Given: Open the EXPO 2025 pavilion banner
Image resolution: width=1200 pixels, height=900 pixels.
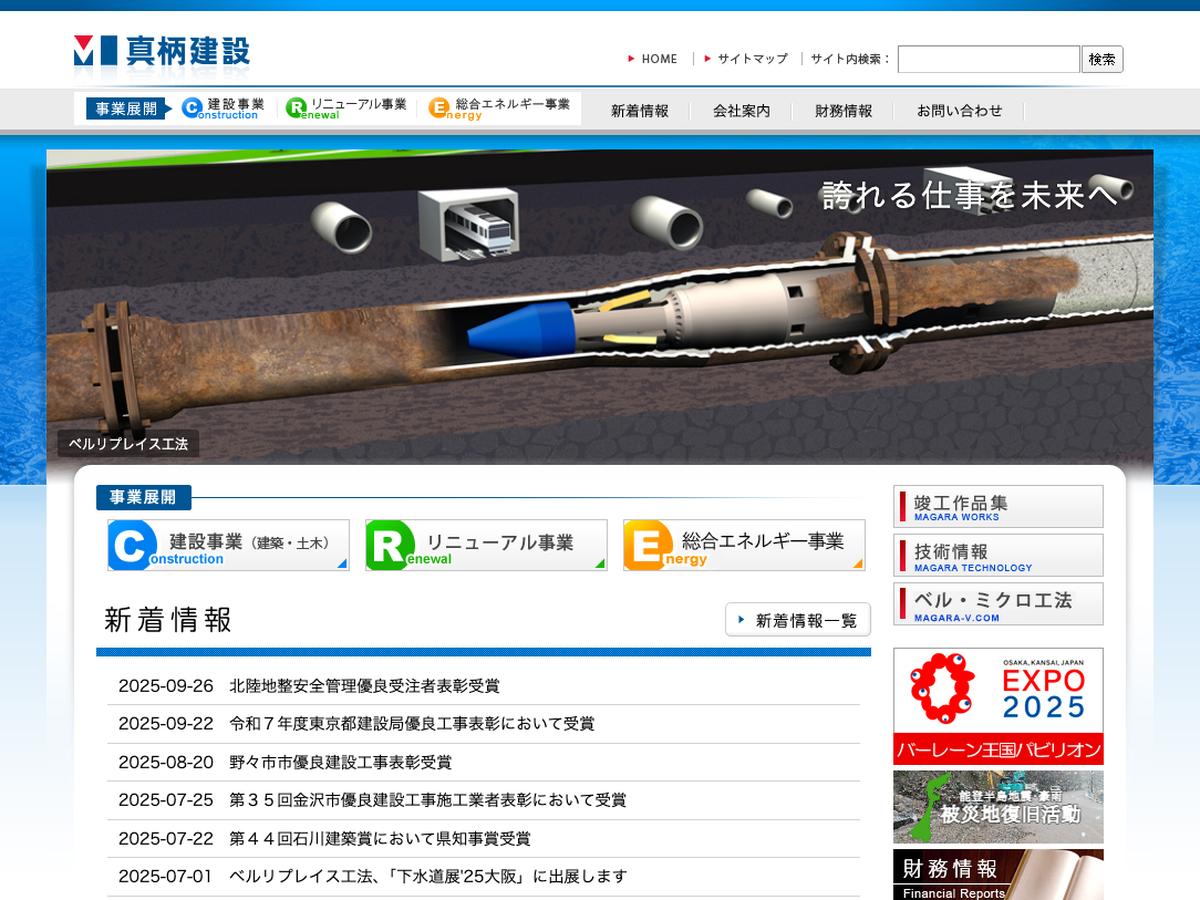Looking at the screenshot, I should (x=998, y=706).
